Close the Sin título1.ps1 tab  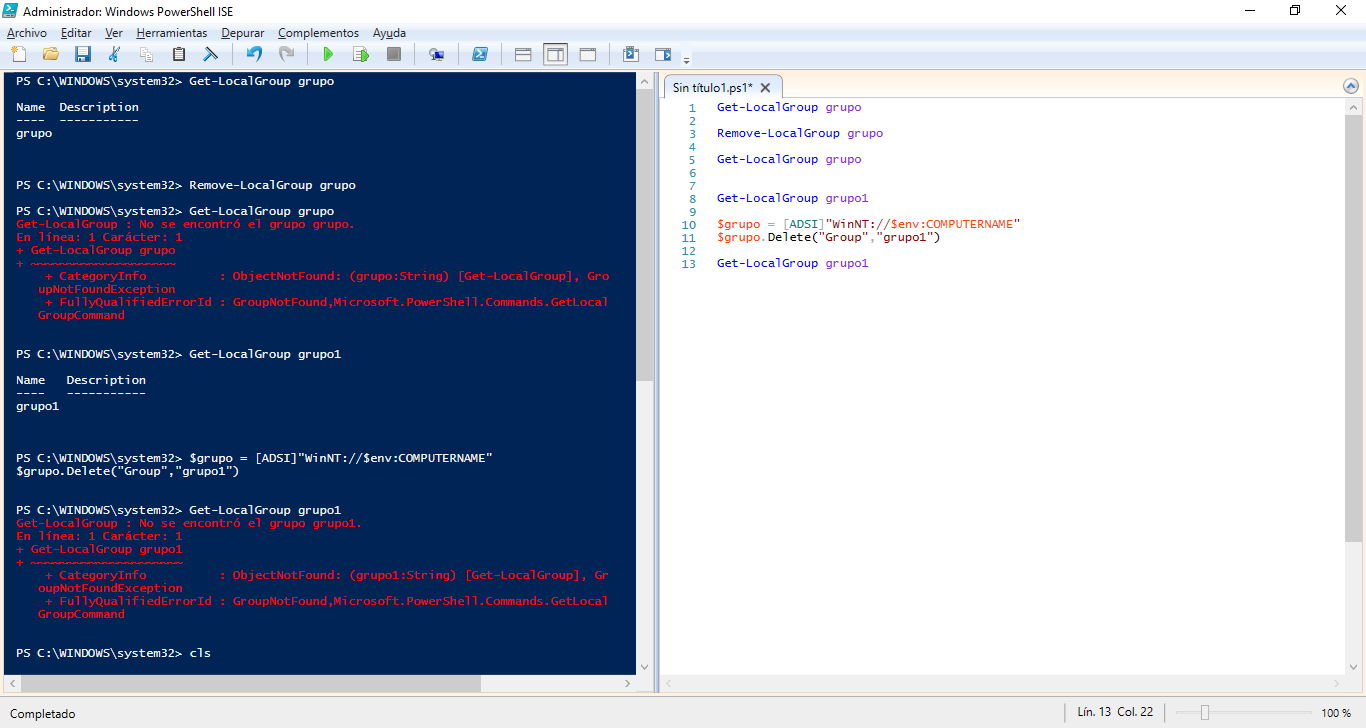pyautogui.click(x=766, y=88)
